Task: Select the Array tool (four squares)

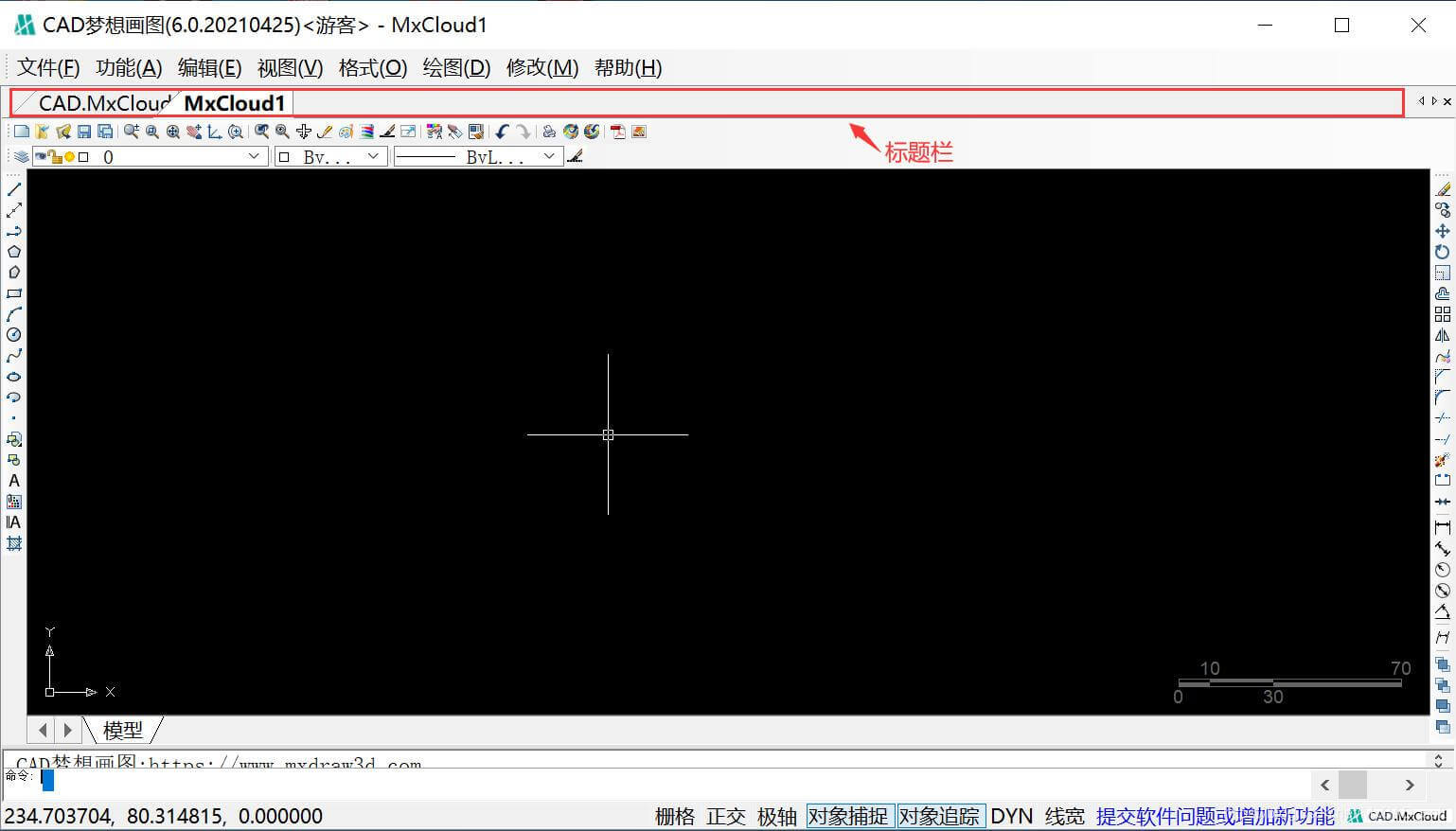Action: coord(1442,314)
